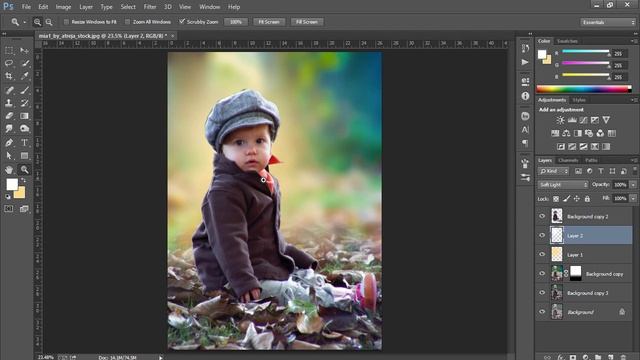Select the Rectangular Marquee tool

point(9,51)
